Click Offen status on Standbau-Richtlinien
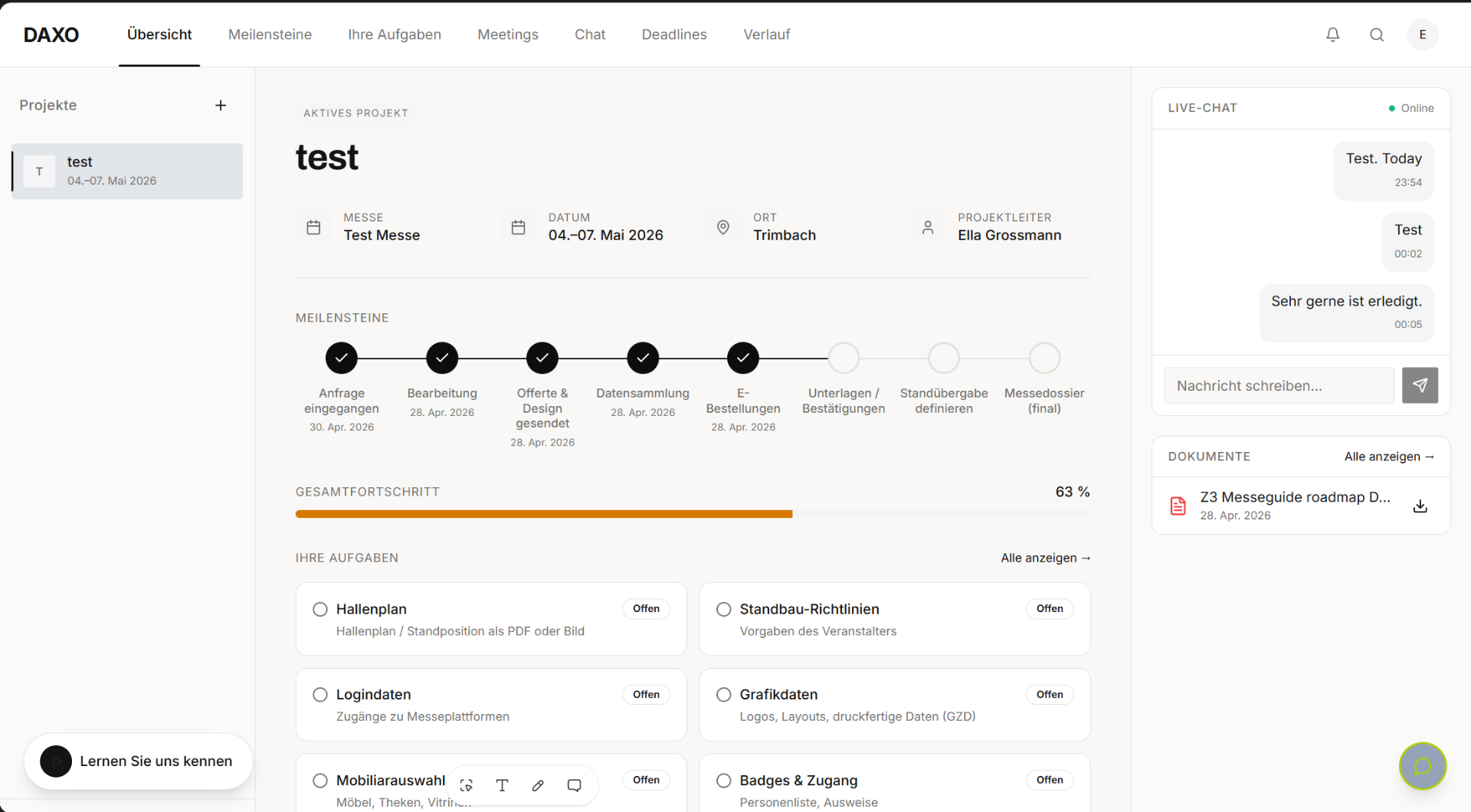Image resolution: width=1471 pixels, height=812 pixels. point(1050,609)
